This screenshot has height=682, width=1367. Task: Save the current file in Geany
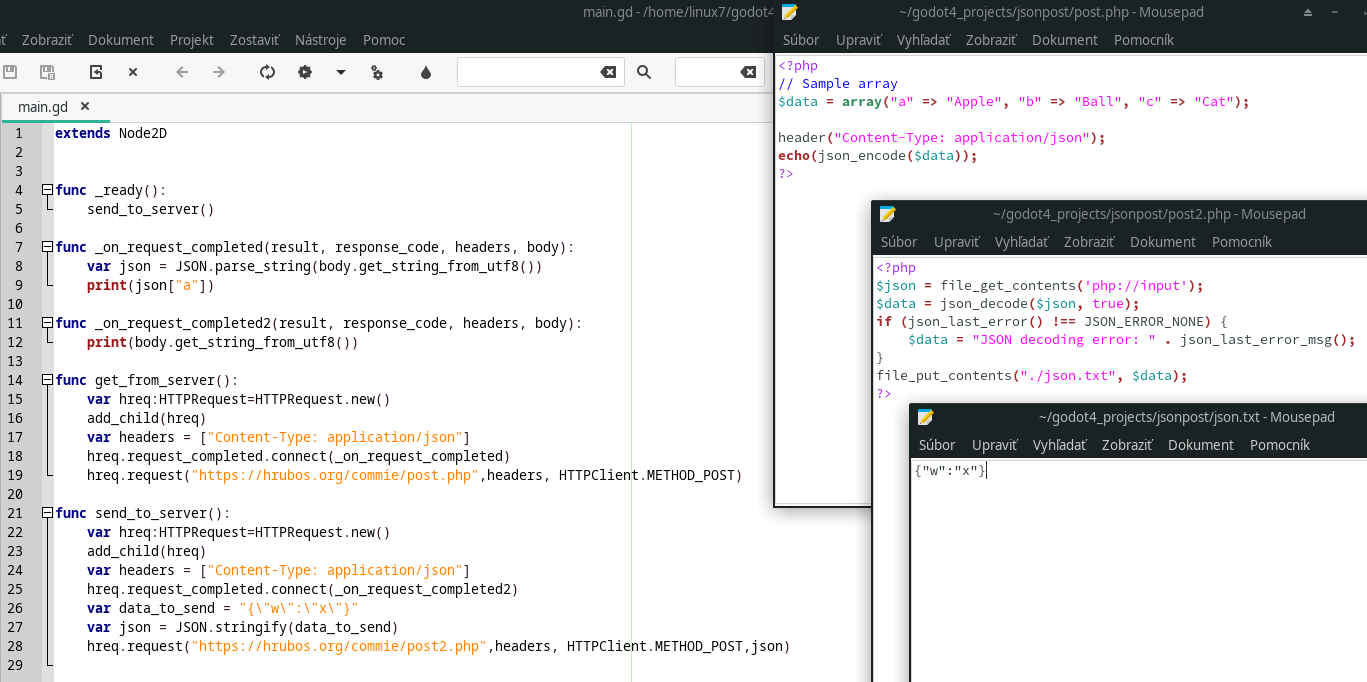[x=11, y=71]
